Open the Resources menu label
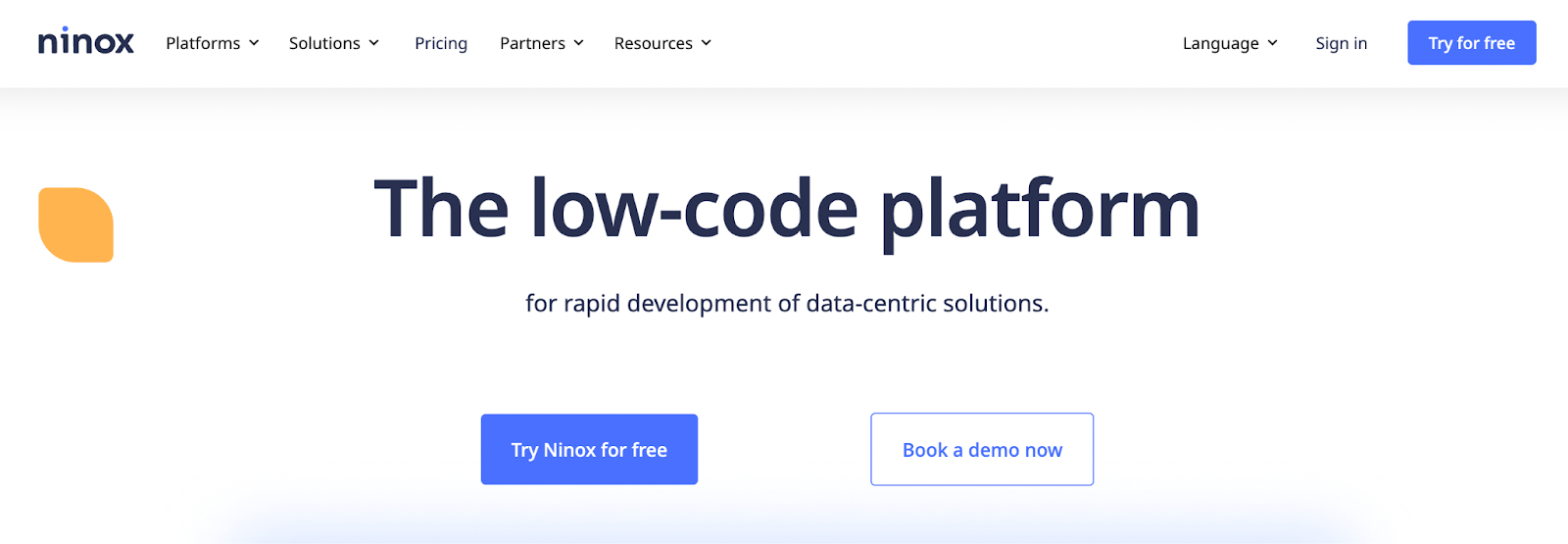Screen dimensions: 1568x544 click(653, 43)
